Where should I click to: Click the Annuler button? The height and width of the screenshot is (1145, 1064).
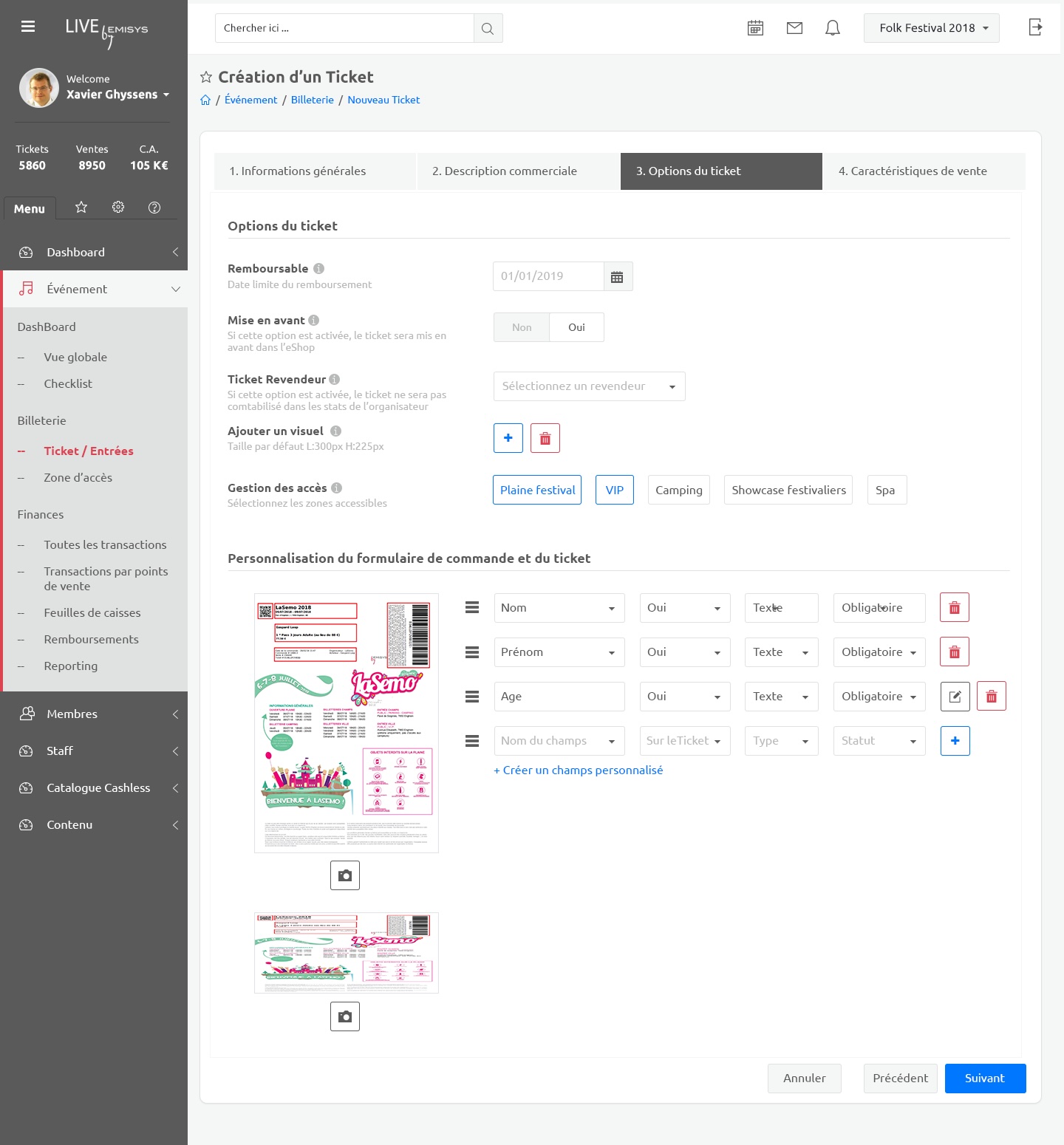pos(805,1079)
